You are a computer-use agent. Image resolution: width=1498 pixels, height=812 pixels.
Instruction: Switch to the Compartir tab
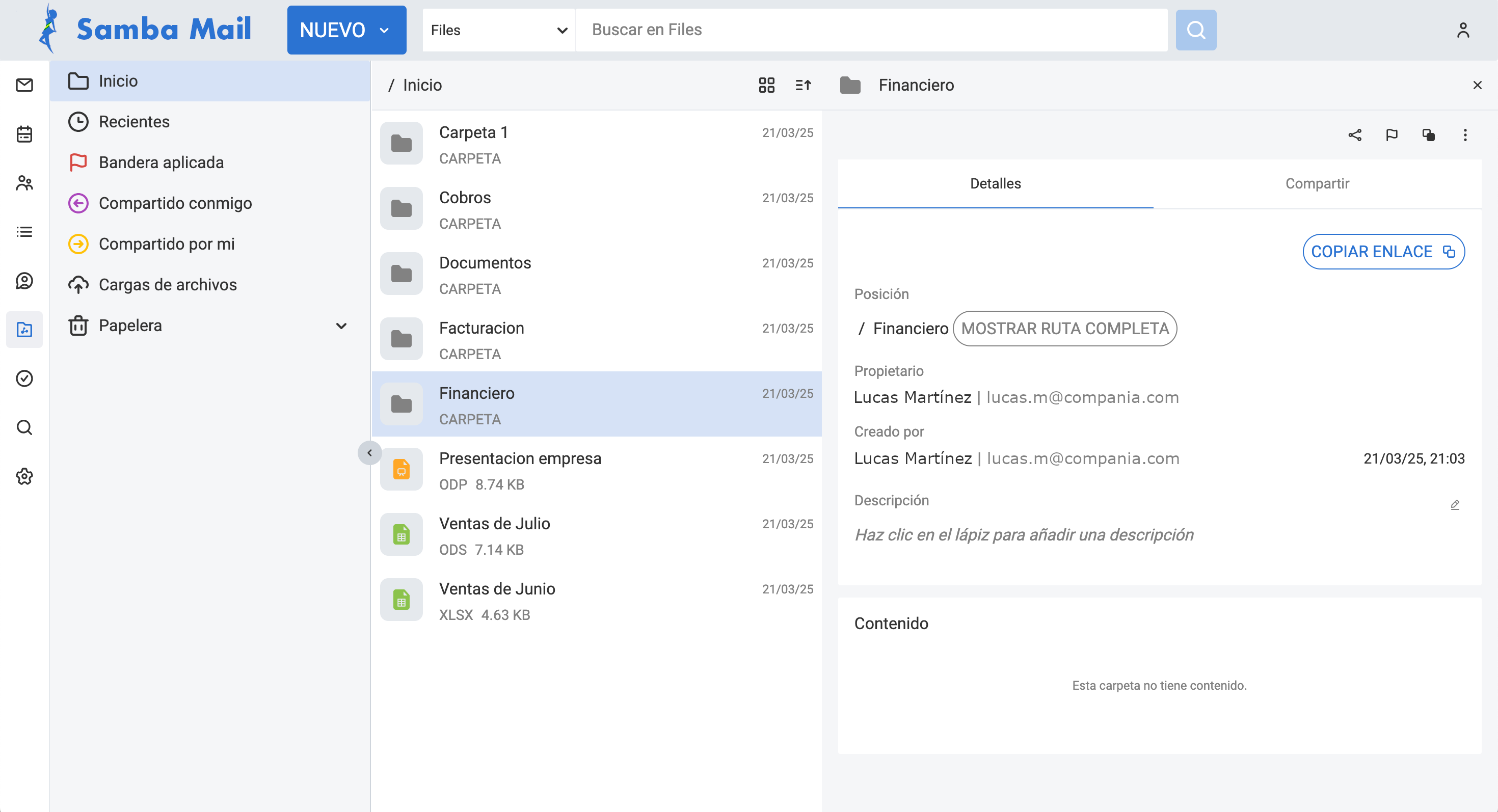pyautogui.click(x=1317, y=184)
